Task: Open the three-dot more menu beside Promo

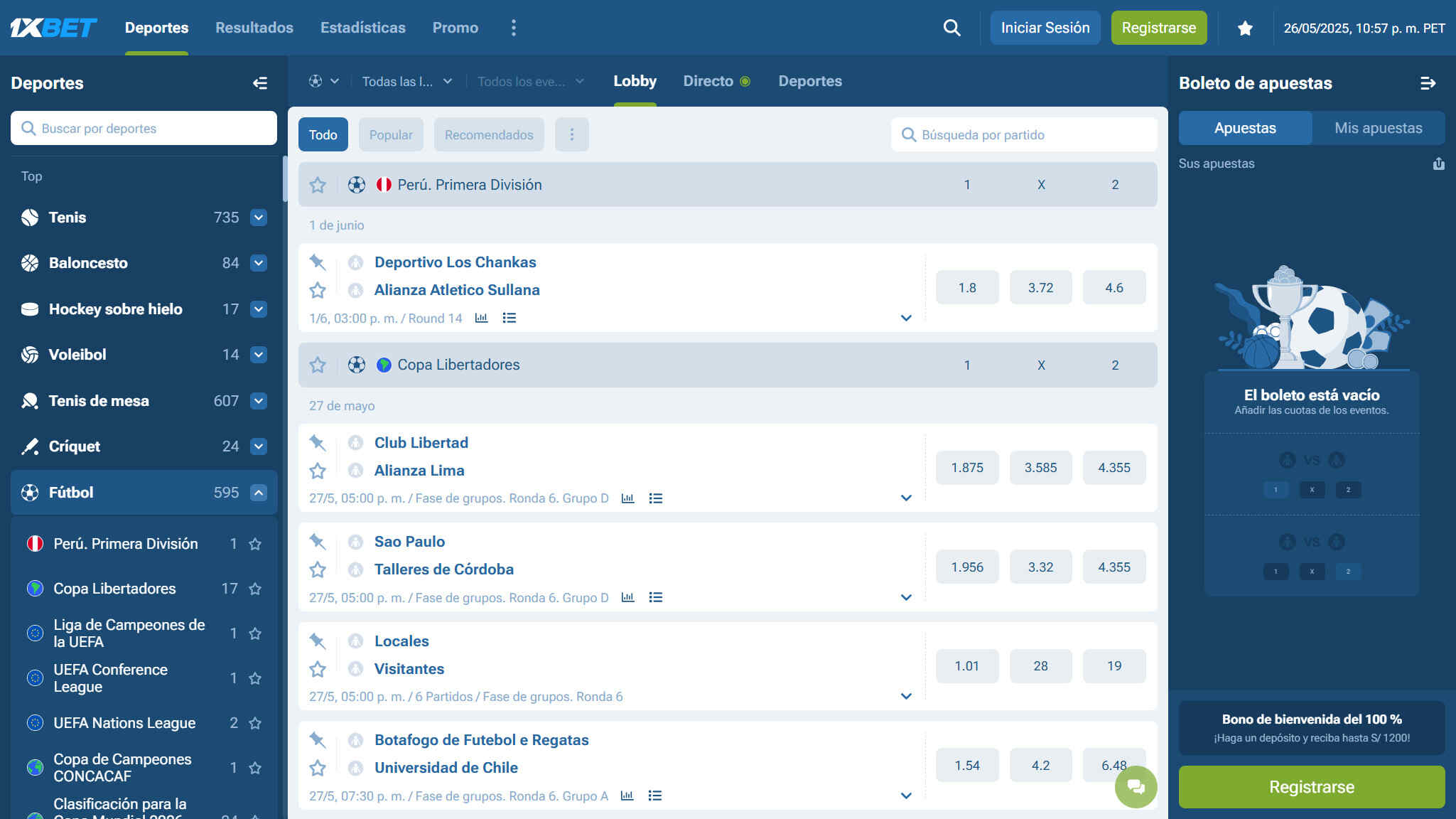Action: click(x=514, y=28)
